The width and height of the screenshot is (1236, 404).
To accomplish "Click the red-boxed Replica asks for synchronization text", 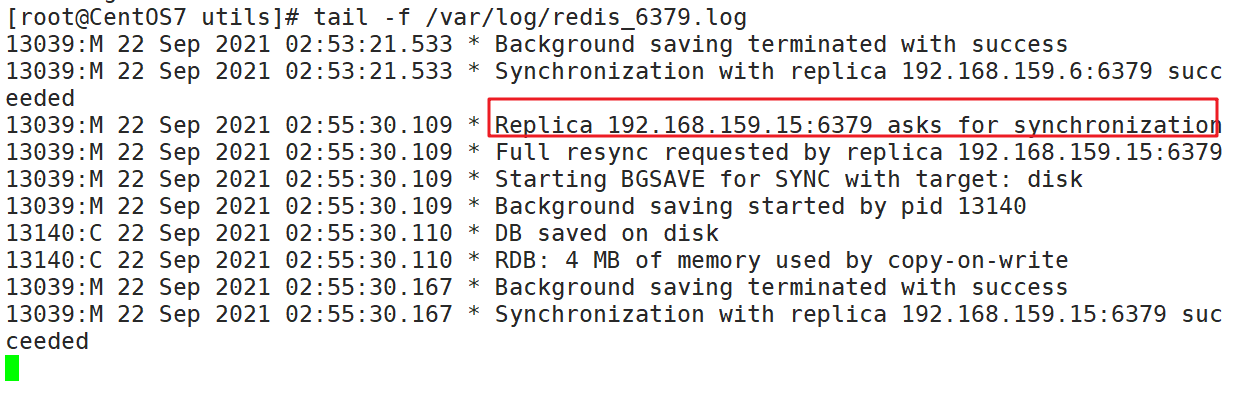I will click(x=858, y=126).
